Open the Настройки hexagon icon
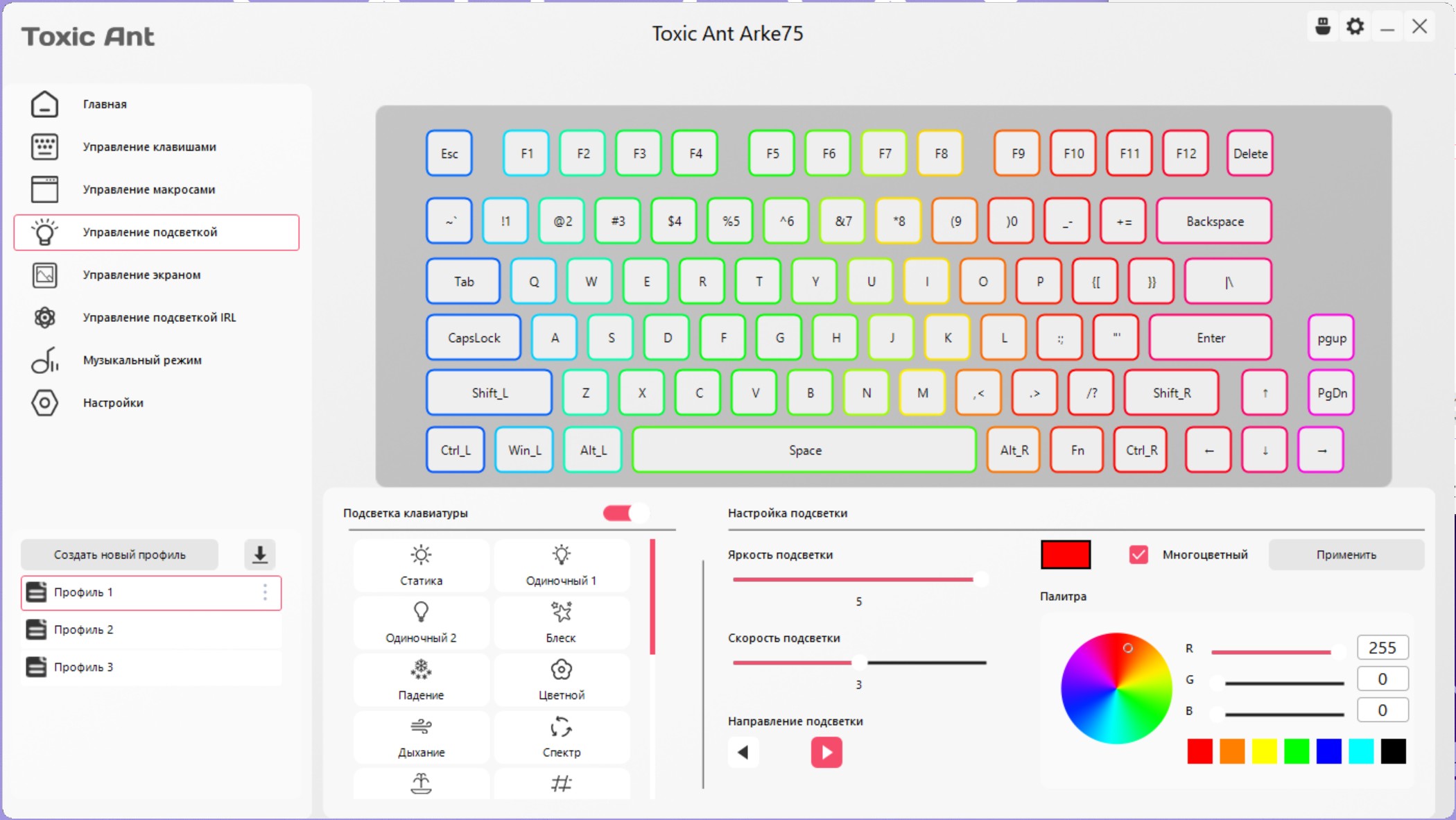Screen dimensions: 1456x820 pos(44,403)
